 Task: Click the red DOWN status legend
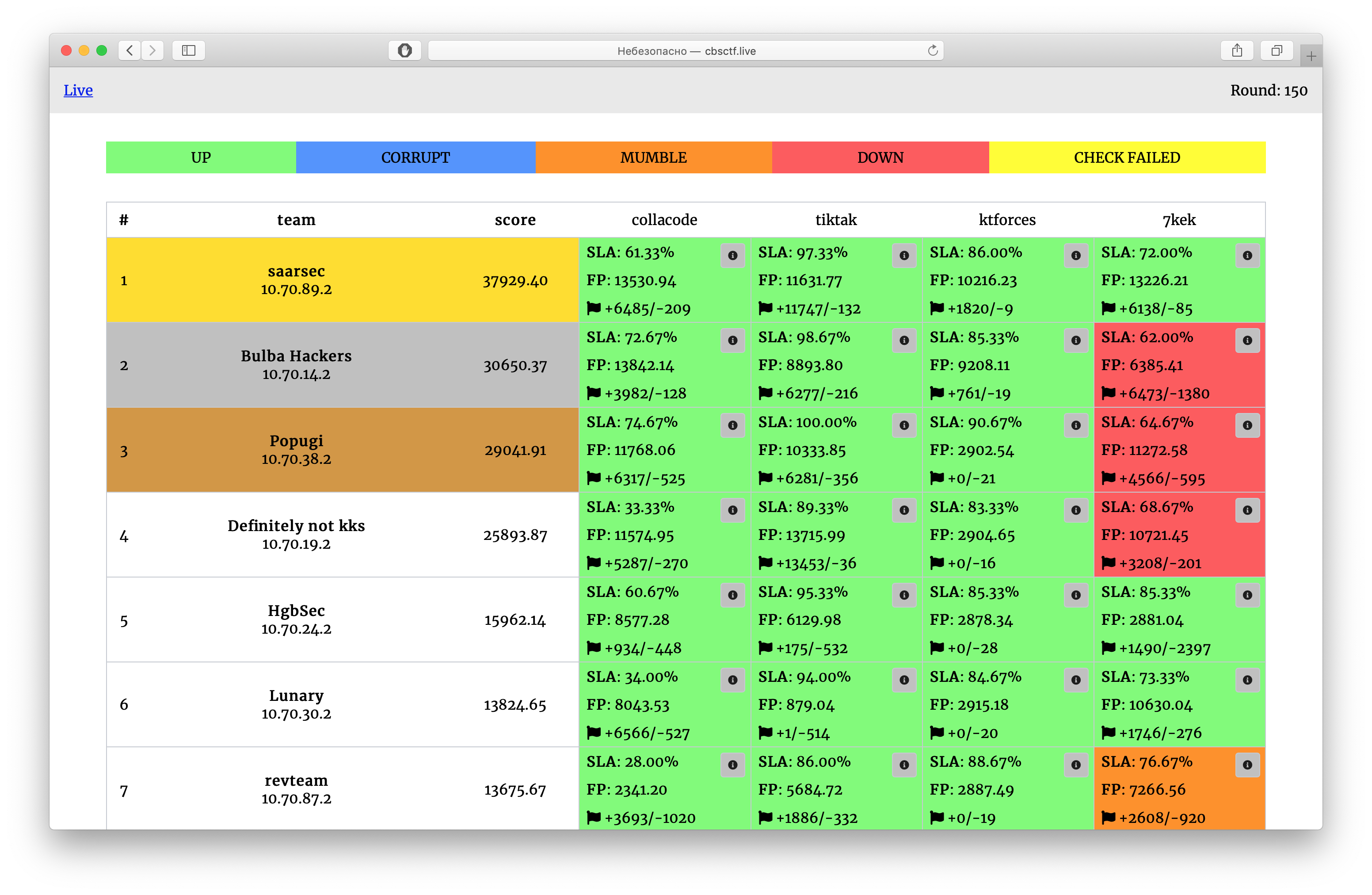click(x=880, y=157)
